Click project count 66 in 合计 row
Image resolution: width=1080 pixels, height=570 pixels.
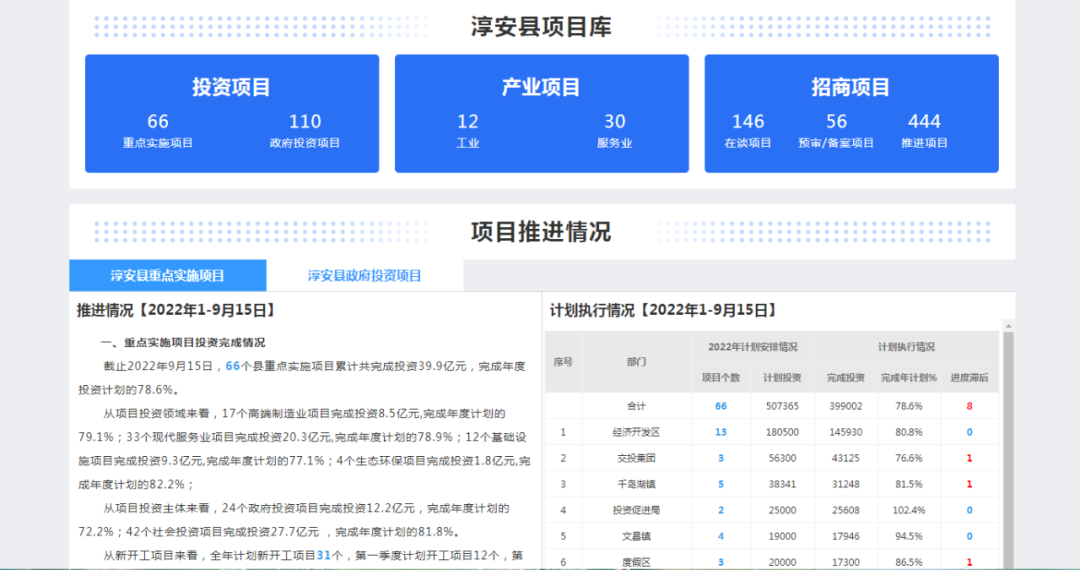click(x=720, y=406)
